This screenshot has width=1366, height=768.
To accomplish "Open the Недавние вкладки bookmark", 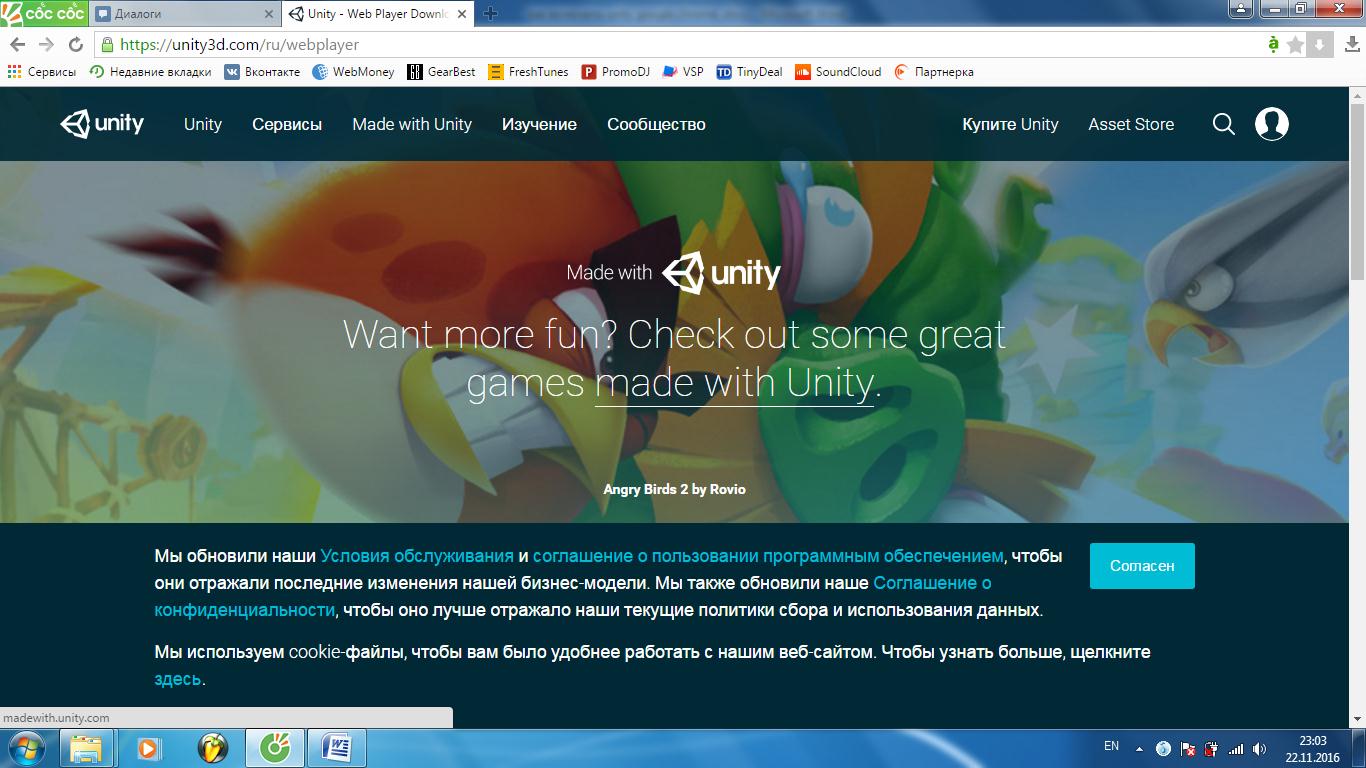I will pos(150,72).
